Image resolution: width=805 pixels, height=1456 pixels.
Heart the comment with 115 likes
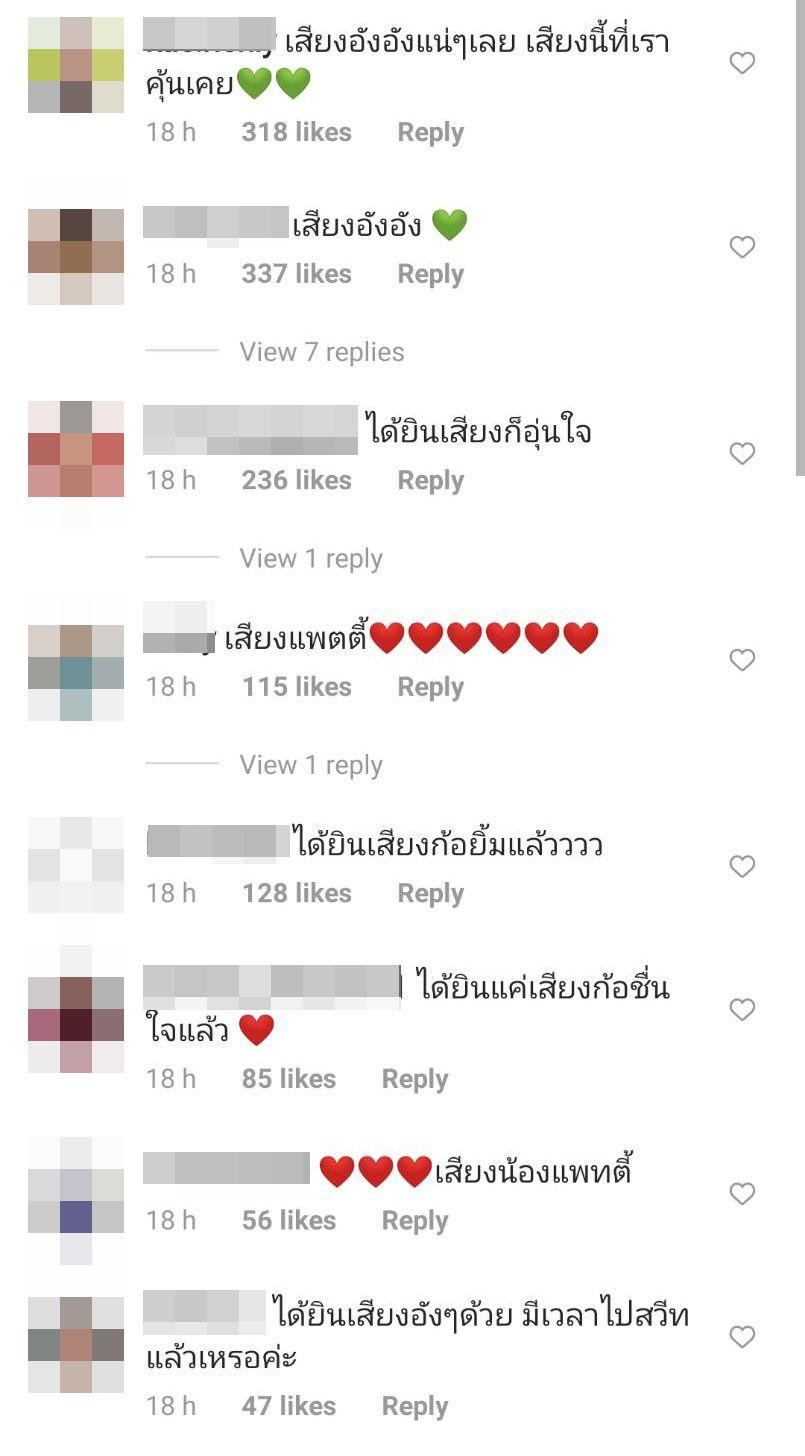point(741,660)
